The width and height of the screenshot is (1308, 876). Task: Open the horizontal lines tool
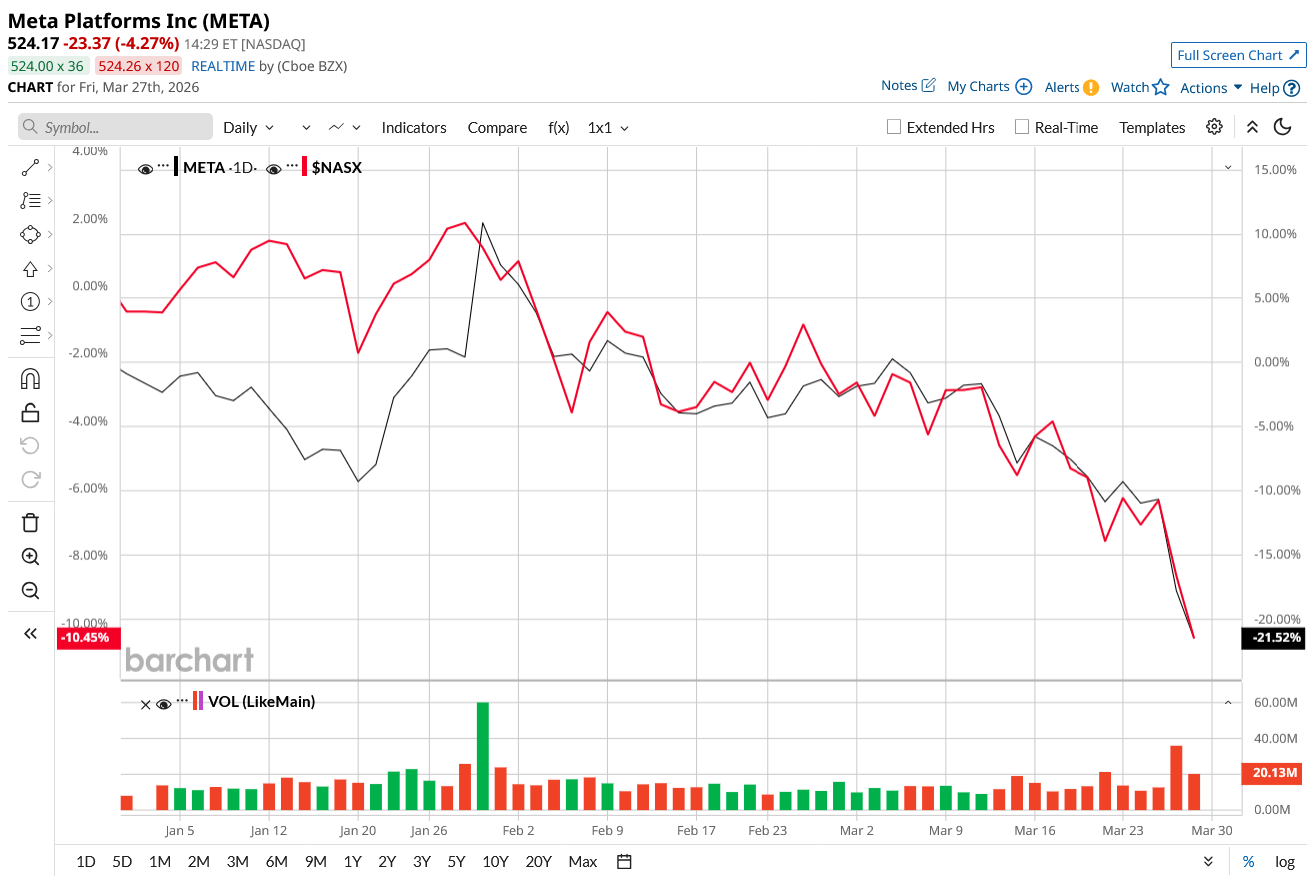30,335
